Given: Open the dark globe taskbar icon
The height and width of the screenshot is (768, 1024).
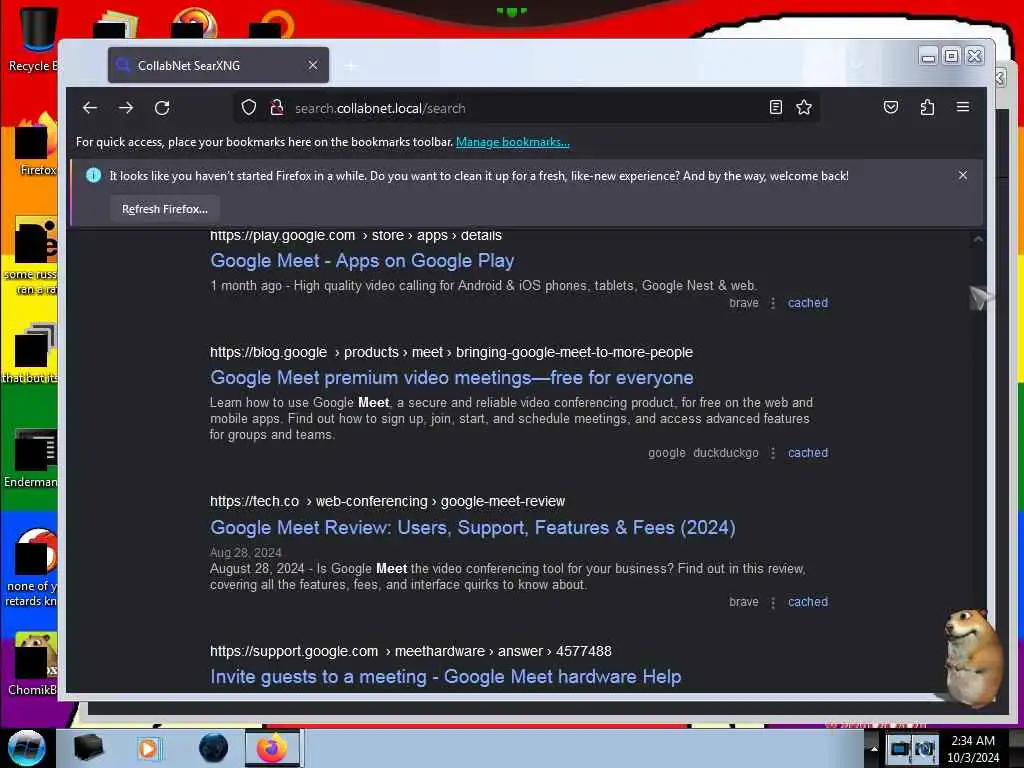Looking at the screenshot, I should pyautogui.click(x=214, y=748).
